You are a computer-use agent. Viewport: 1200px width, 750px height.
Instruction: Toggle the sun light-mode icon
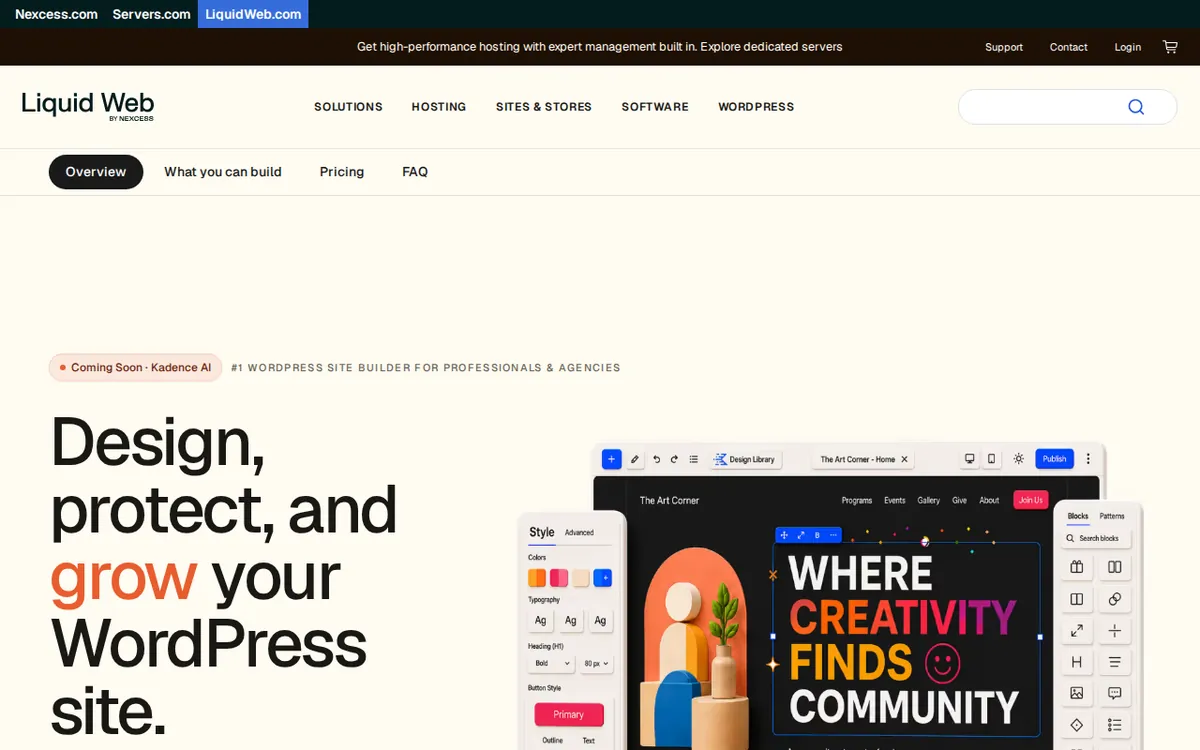[x=1018, y=459]
